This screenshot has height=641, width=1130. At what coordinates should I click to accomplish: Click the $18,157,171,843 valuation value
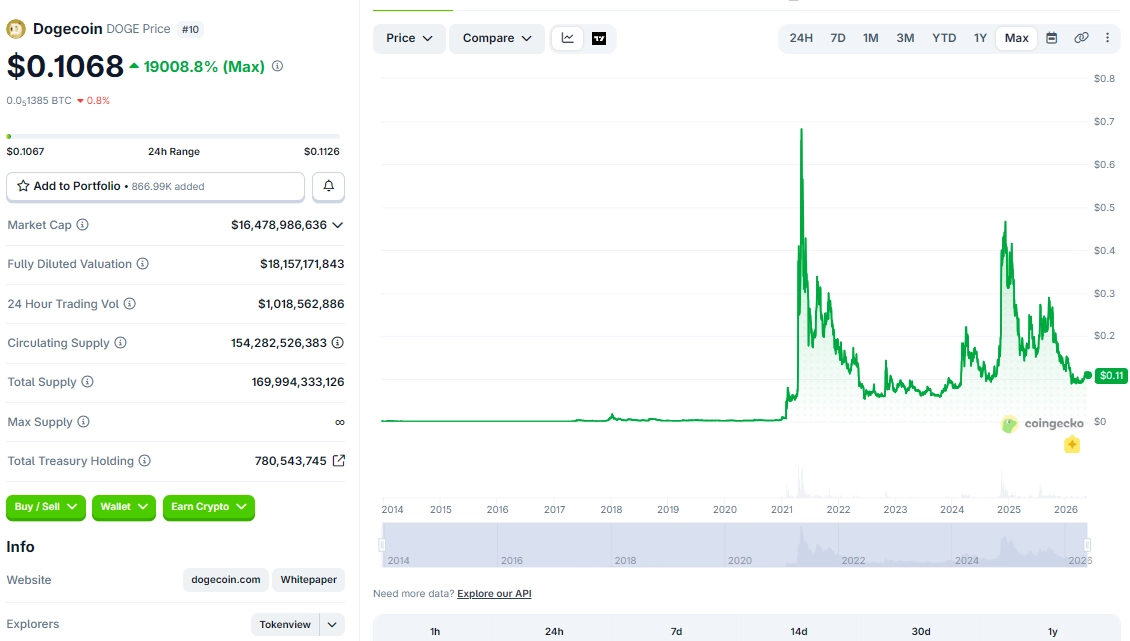(302, 264)
